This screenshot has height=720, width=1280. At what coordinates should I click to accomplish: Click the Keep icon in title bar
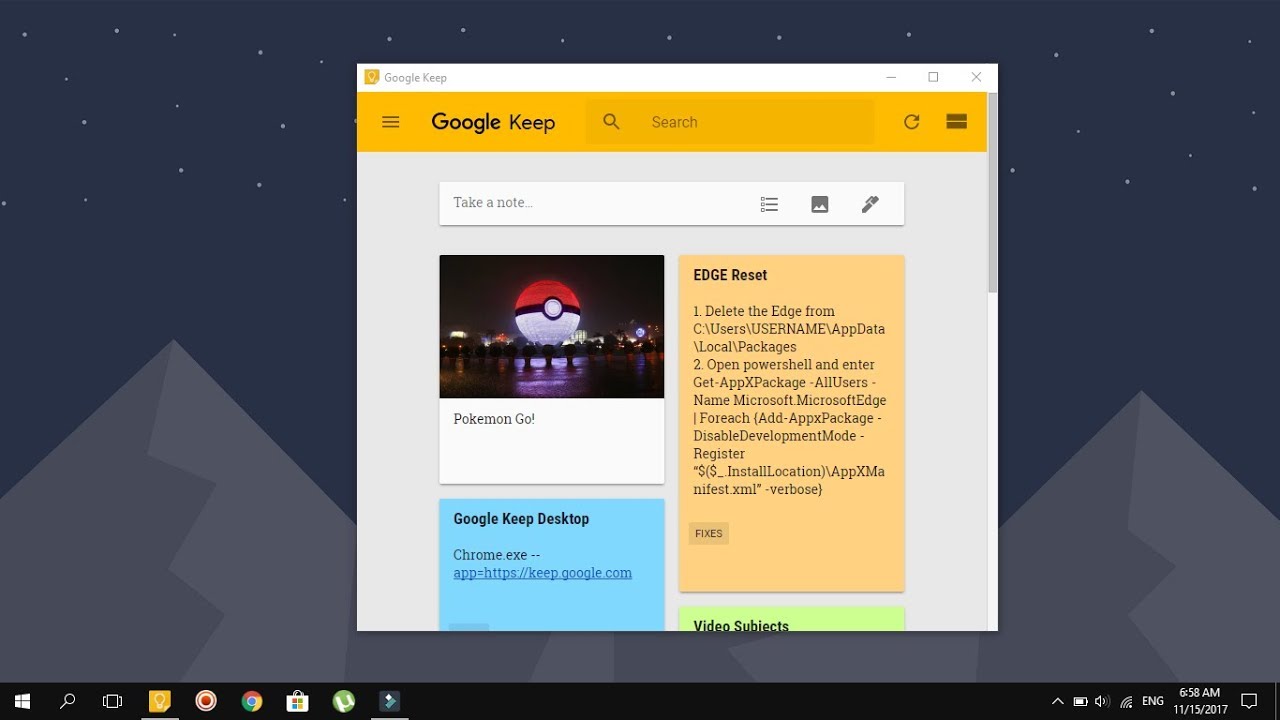(372, 77)
